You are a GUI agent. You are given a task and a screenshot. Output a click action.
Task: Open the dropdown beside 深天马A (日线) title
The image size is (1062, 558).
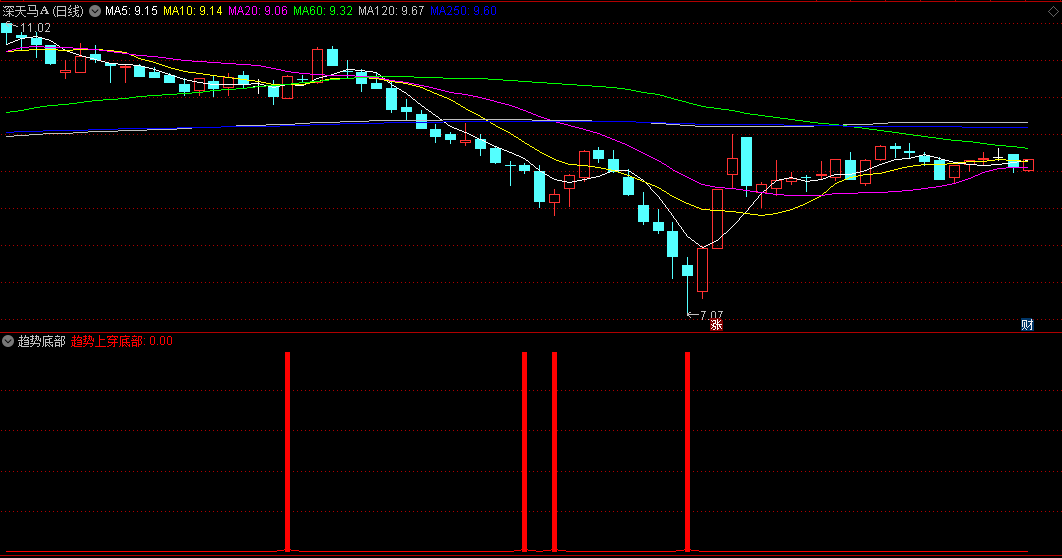[x=95, y=11]
